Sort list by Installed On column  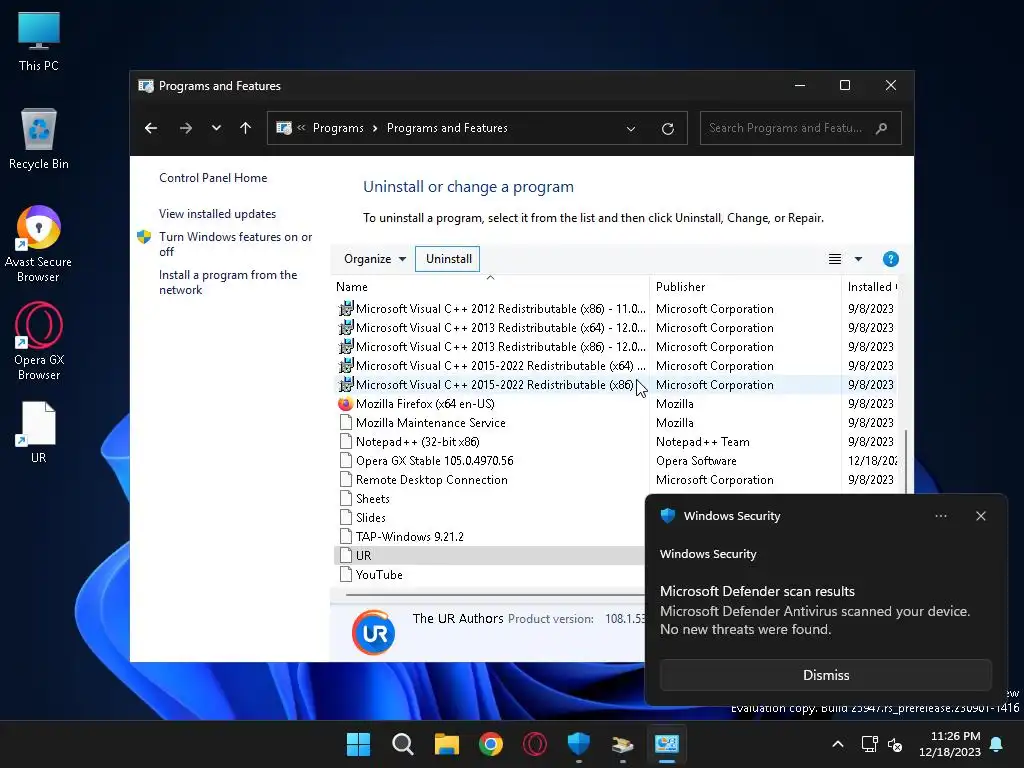(x=872, y=287)
